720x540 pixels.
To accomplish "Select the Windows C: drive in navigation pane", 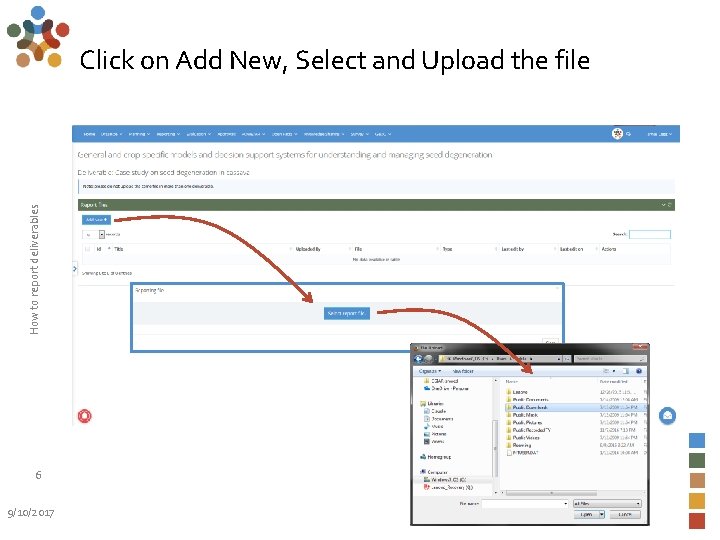I will pos(445,480).
